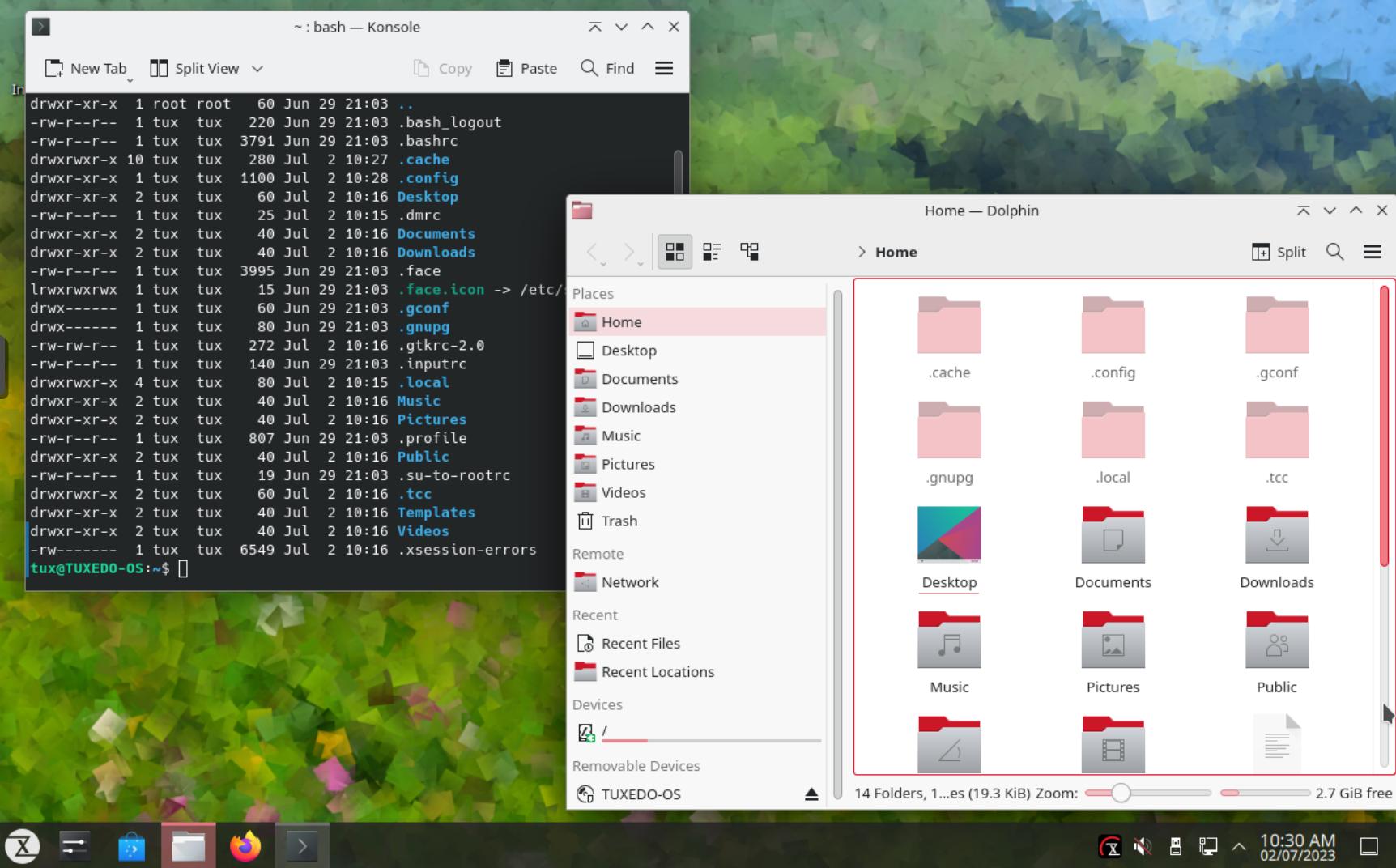Viewport: 1396px width, 868px height.
Task: Select Desktop in Places panel
Action: (698, 350)
